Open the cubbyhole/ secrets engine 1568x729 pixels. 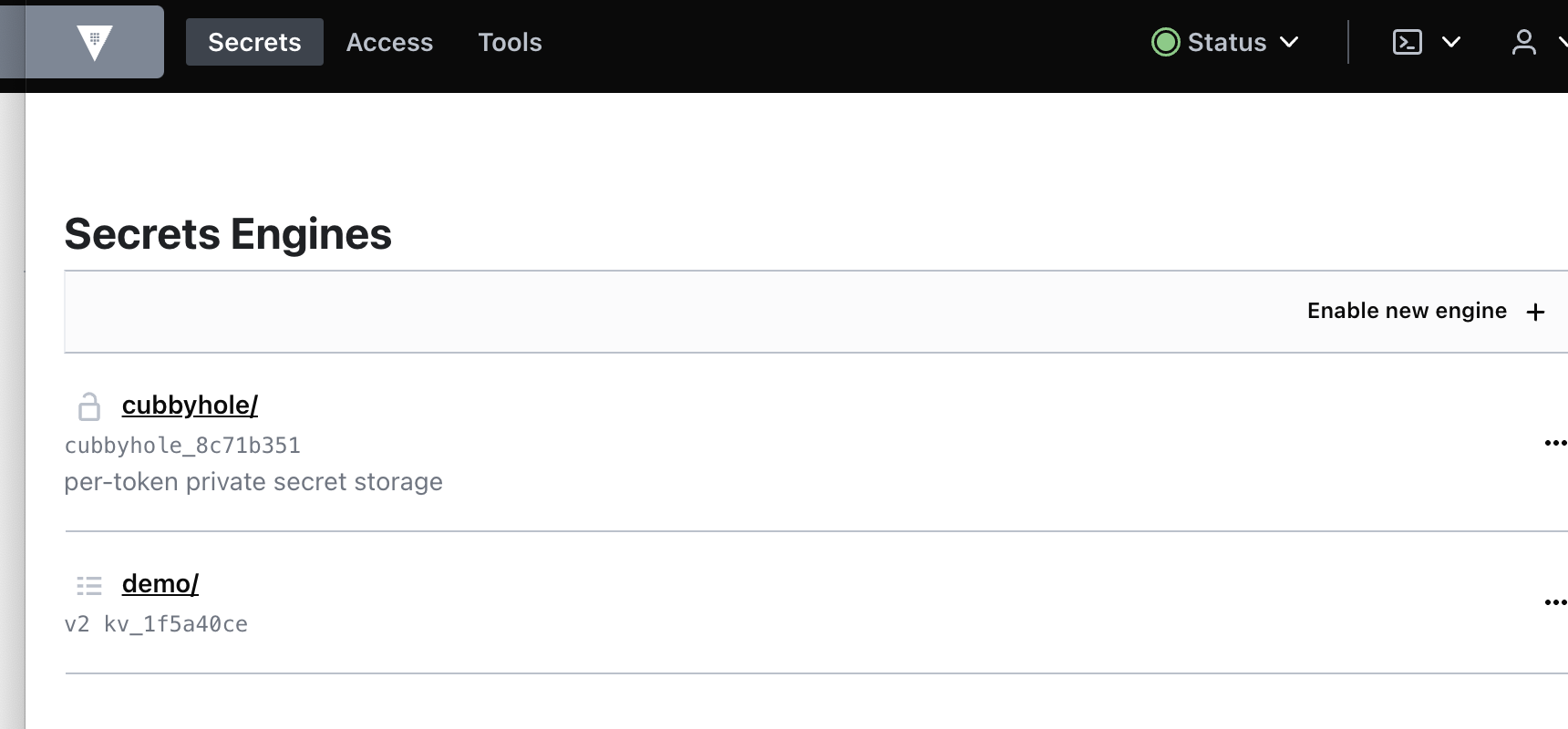coord(190,405)
